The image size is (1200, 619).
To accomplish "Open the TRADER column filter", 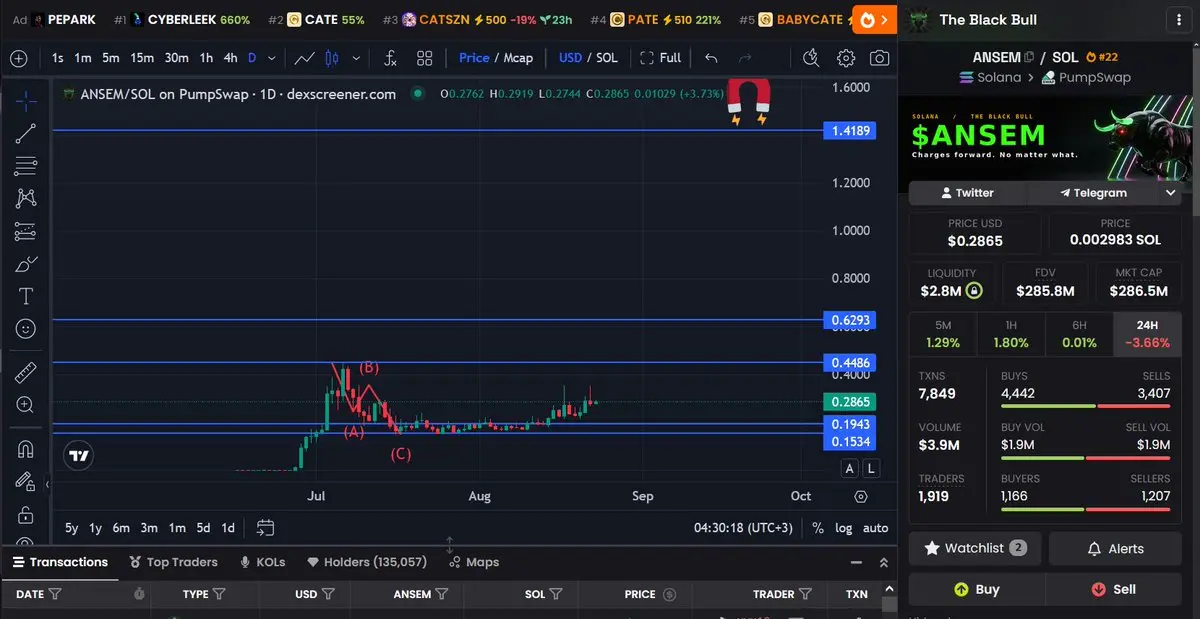I will click(805, 594).
